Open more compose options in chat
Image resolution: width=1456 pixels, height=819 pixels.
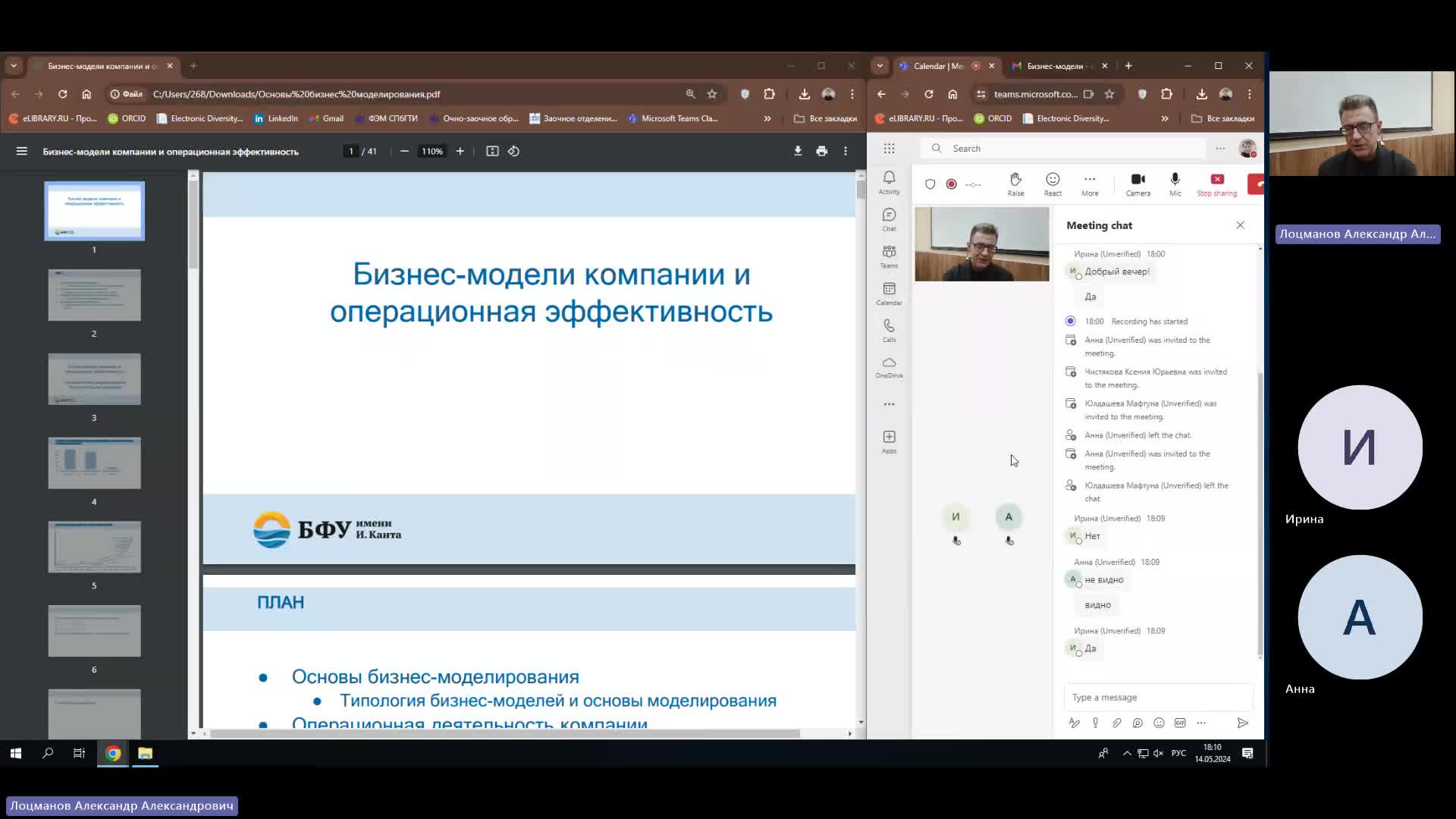[1201, 723]
